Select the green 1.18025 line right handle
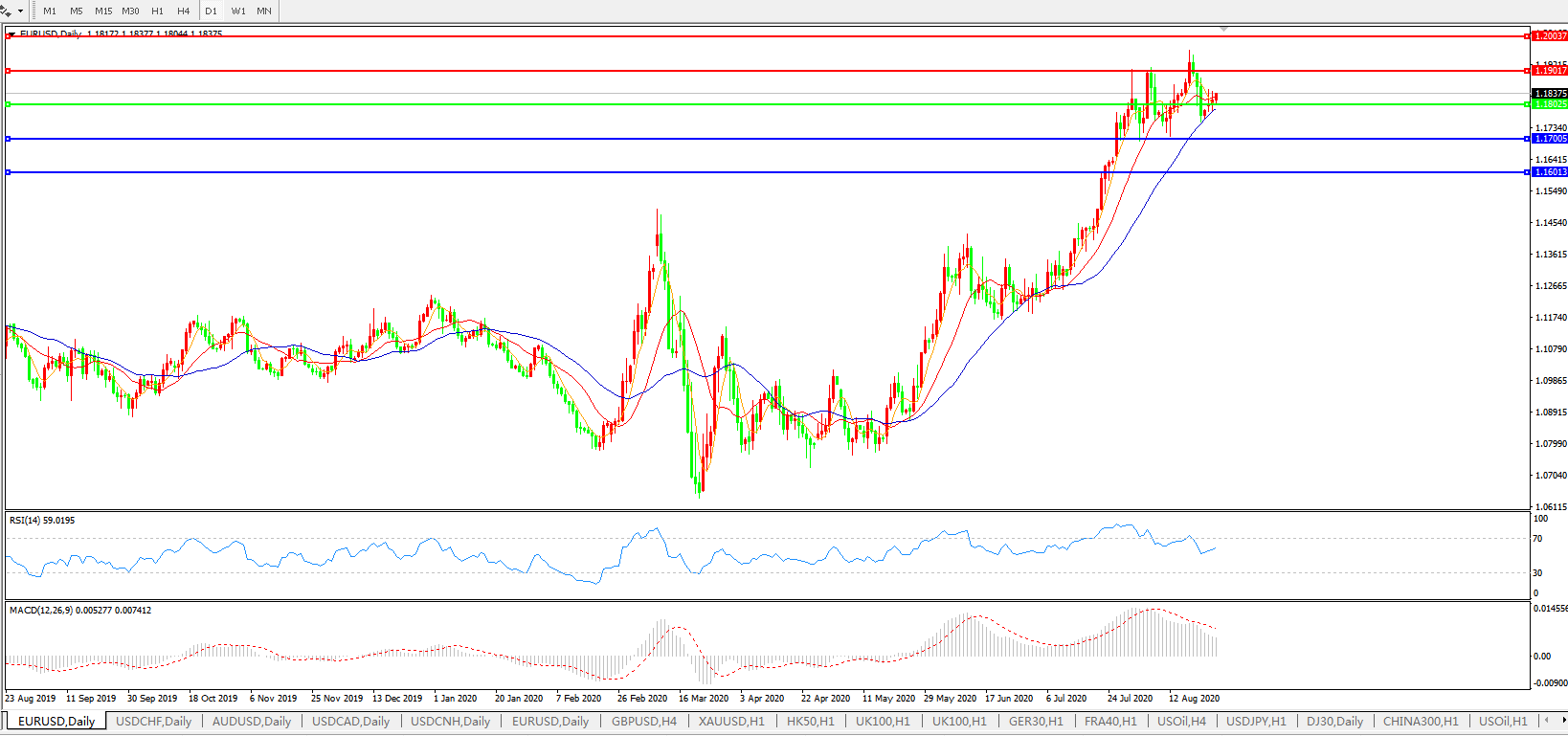 pos(1527,104)
